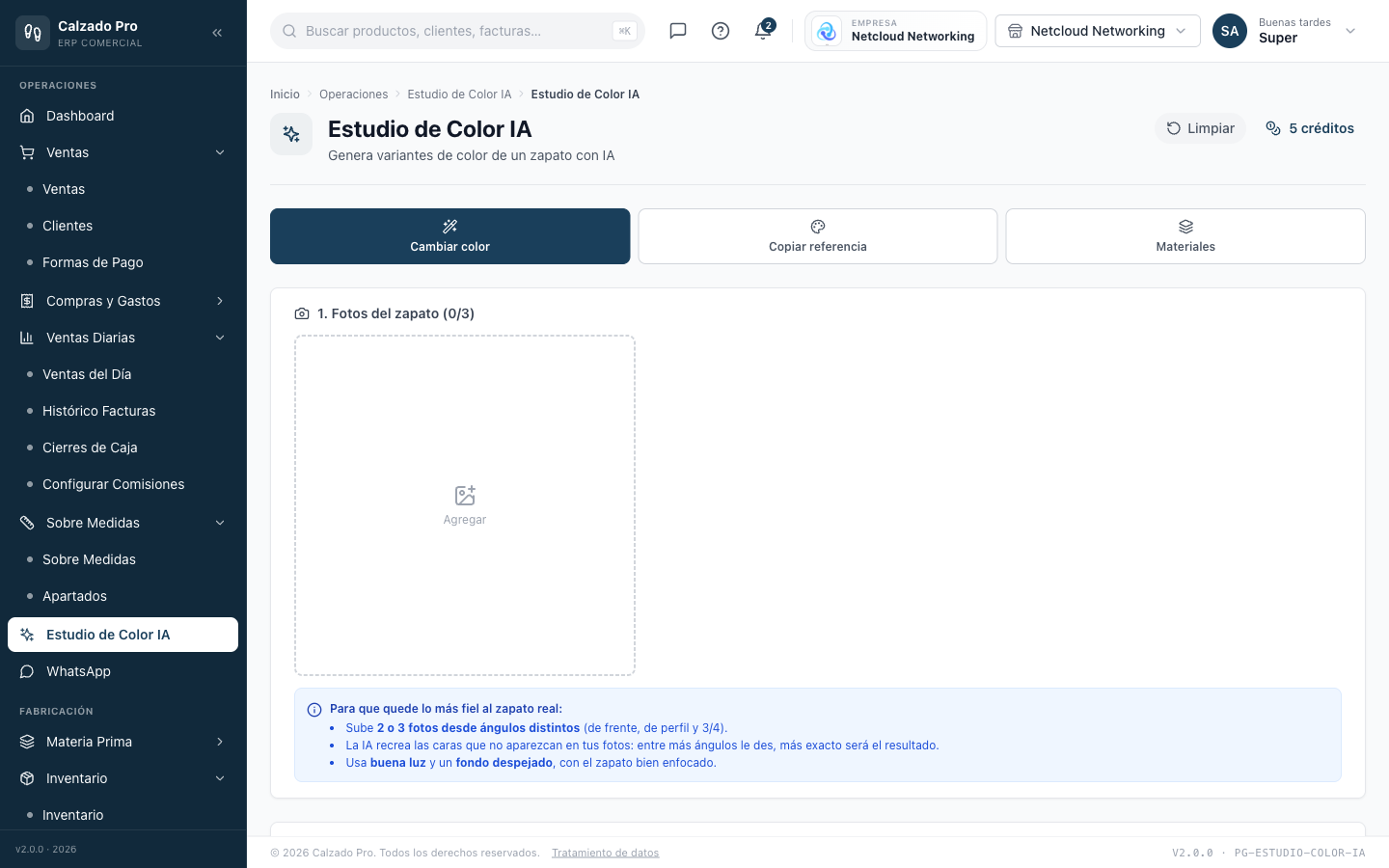Open notifications bell with badge
This screenshot has width=1389, height=868.
click(763, 30)
